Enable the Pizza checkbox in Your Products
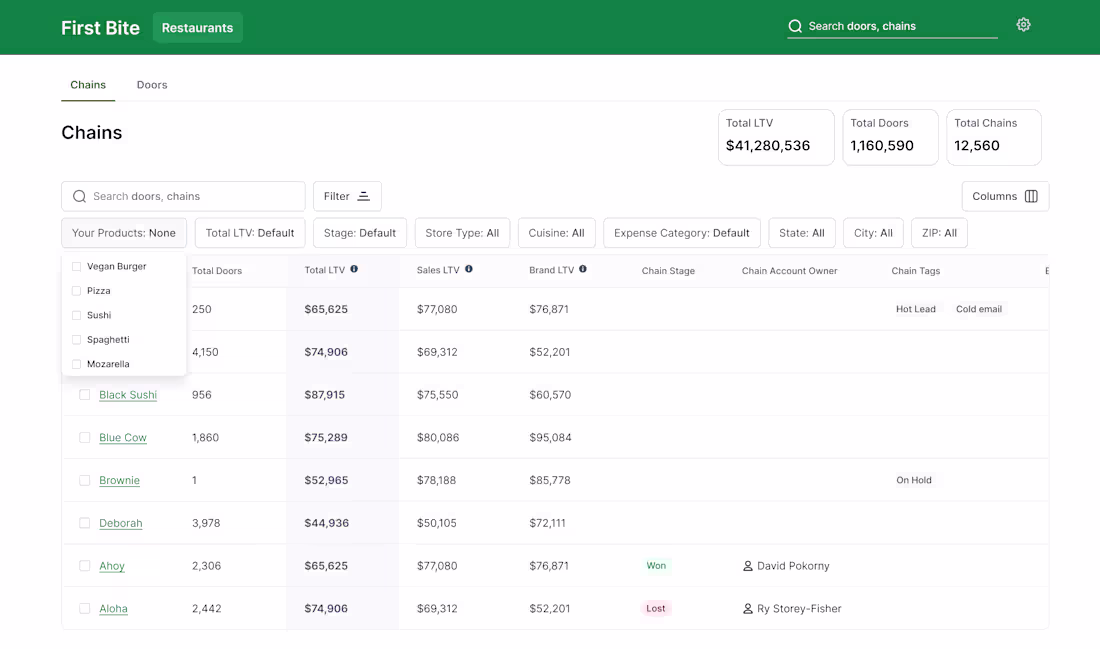 pos(76,291)
